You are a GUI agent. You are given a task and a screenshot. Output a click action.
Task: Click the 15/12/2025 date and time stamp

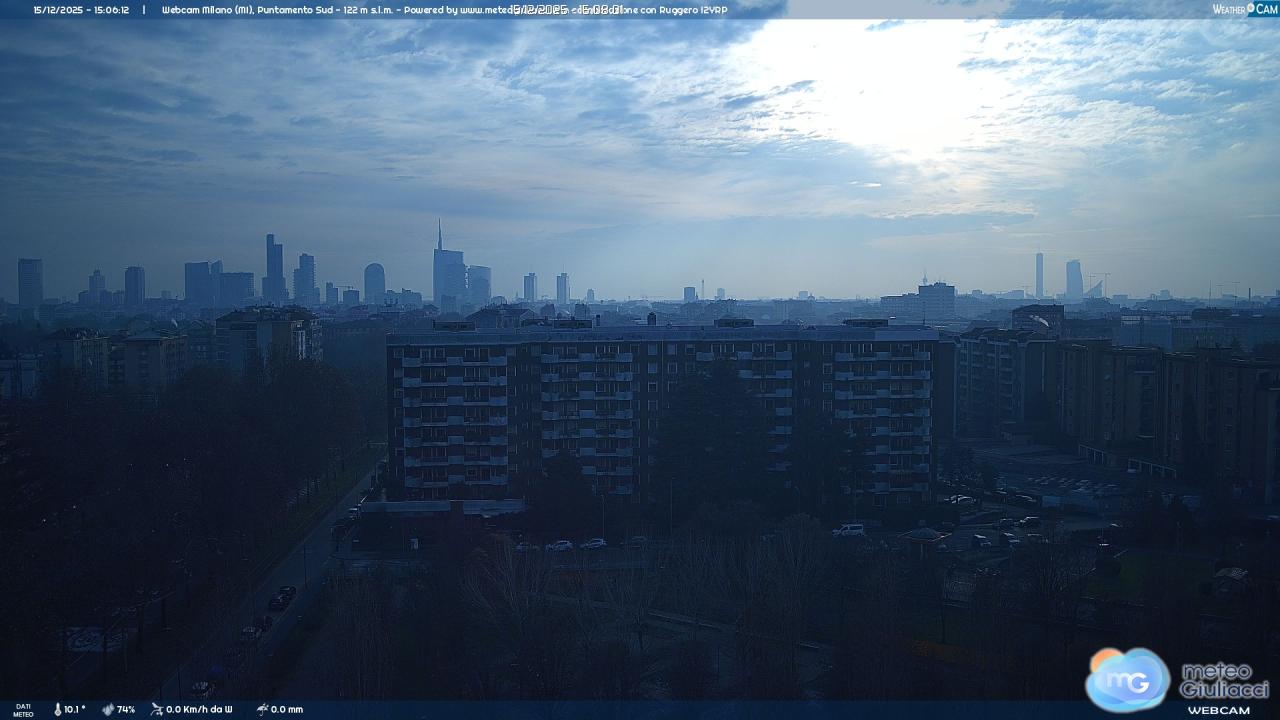point(81,10)
